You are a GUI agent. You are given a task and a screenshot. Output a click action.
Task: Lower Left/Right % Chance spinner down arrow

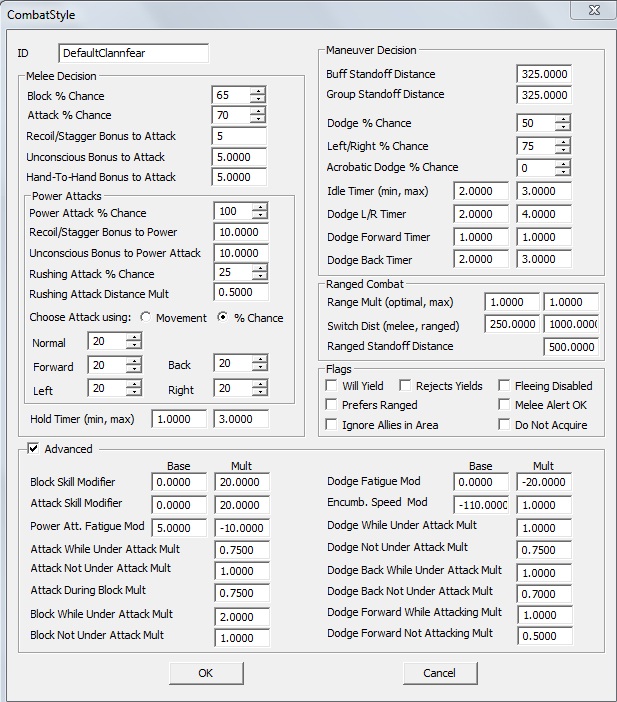(x=562, y=150)
